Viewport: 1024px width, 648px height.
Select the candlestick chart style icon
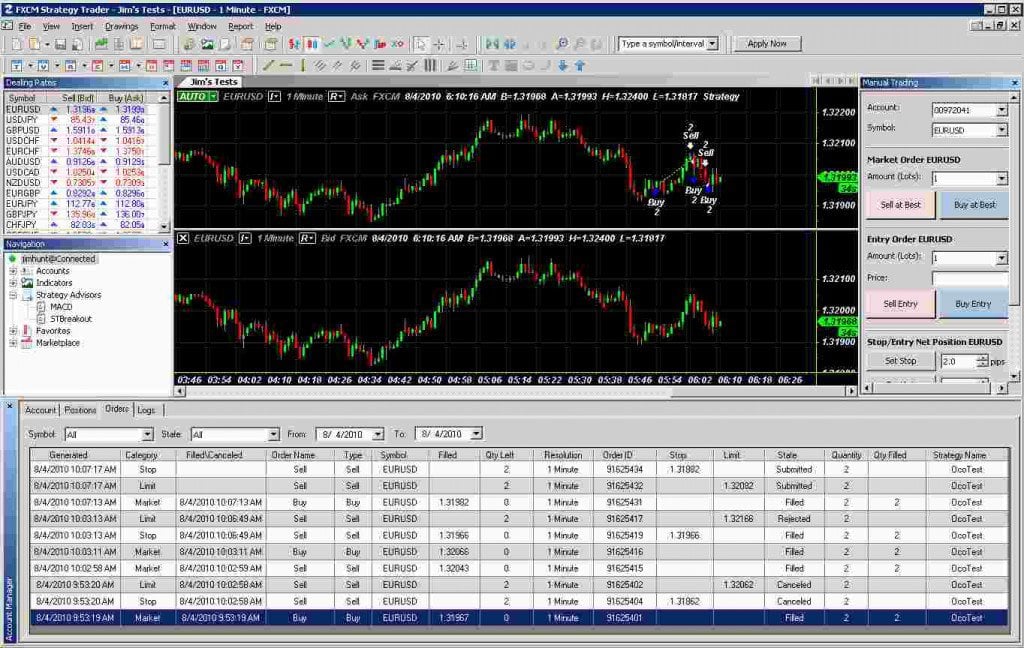point(312,44)
